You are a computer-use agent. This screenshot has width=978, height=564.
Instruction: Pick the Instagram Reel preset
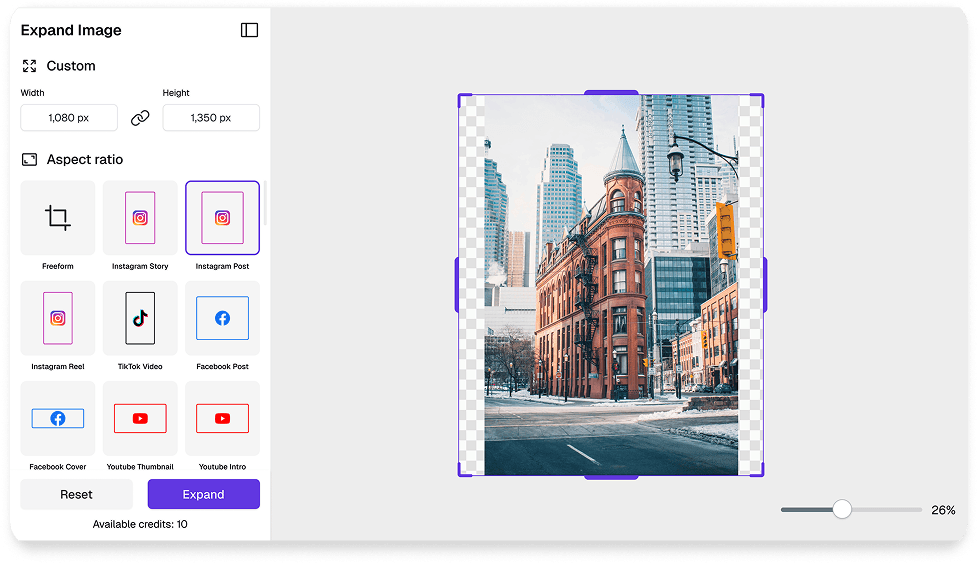pos(58,318)
